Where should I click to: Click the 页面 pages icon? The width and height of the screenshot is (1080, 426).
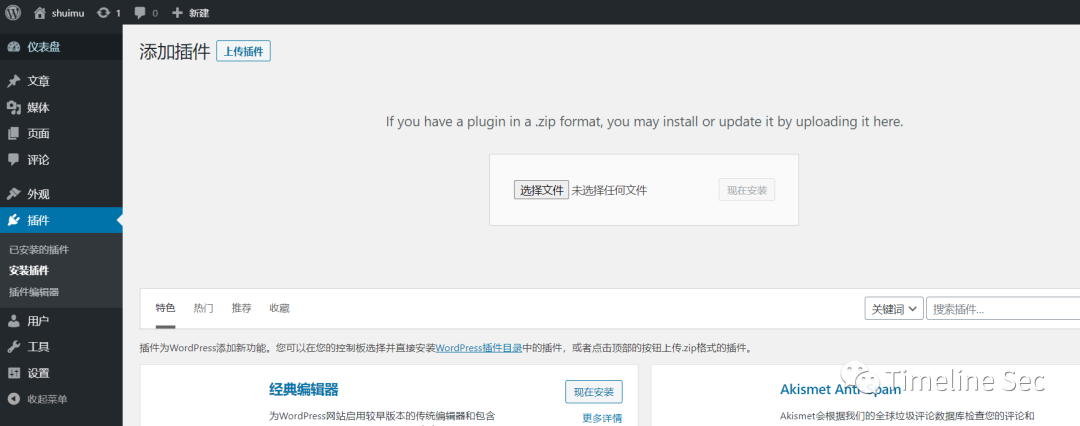pyautogui.click(x=13, y=134)
